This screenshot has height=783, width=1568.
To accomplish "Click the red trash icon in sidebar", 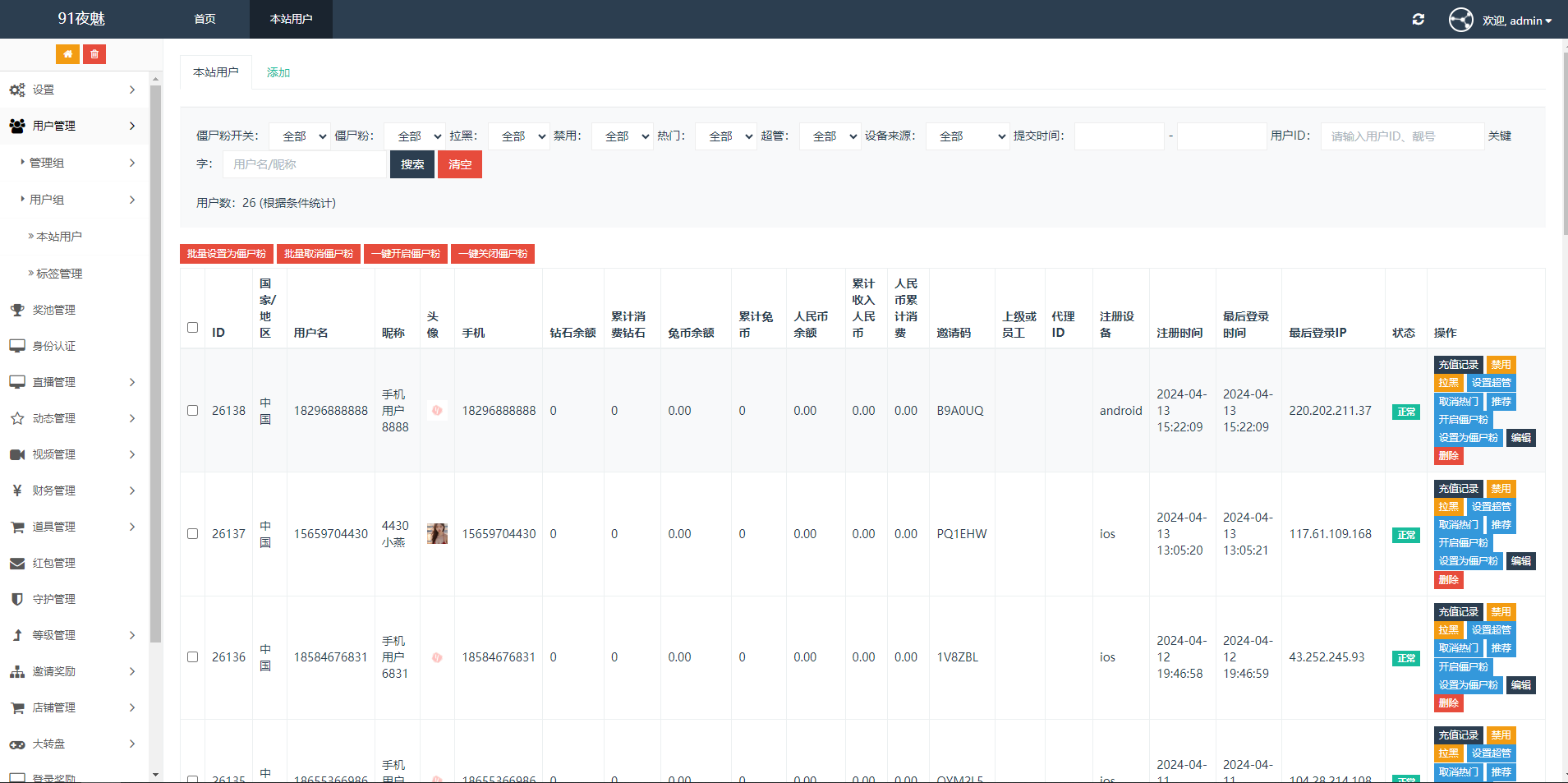I will pos(94,54).
